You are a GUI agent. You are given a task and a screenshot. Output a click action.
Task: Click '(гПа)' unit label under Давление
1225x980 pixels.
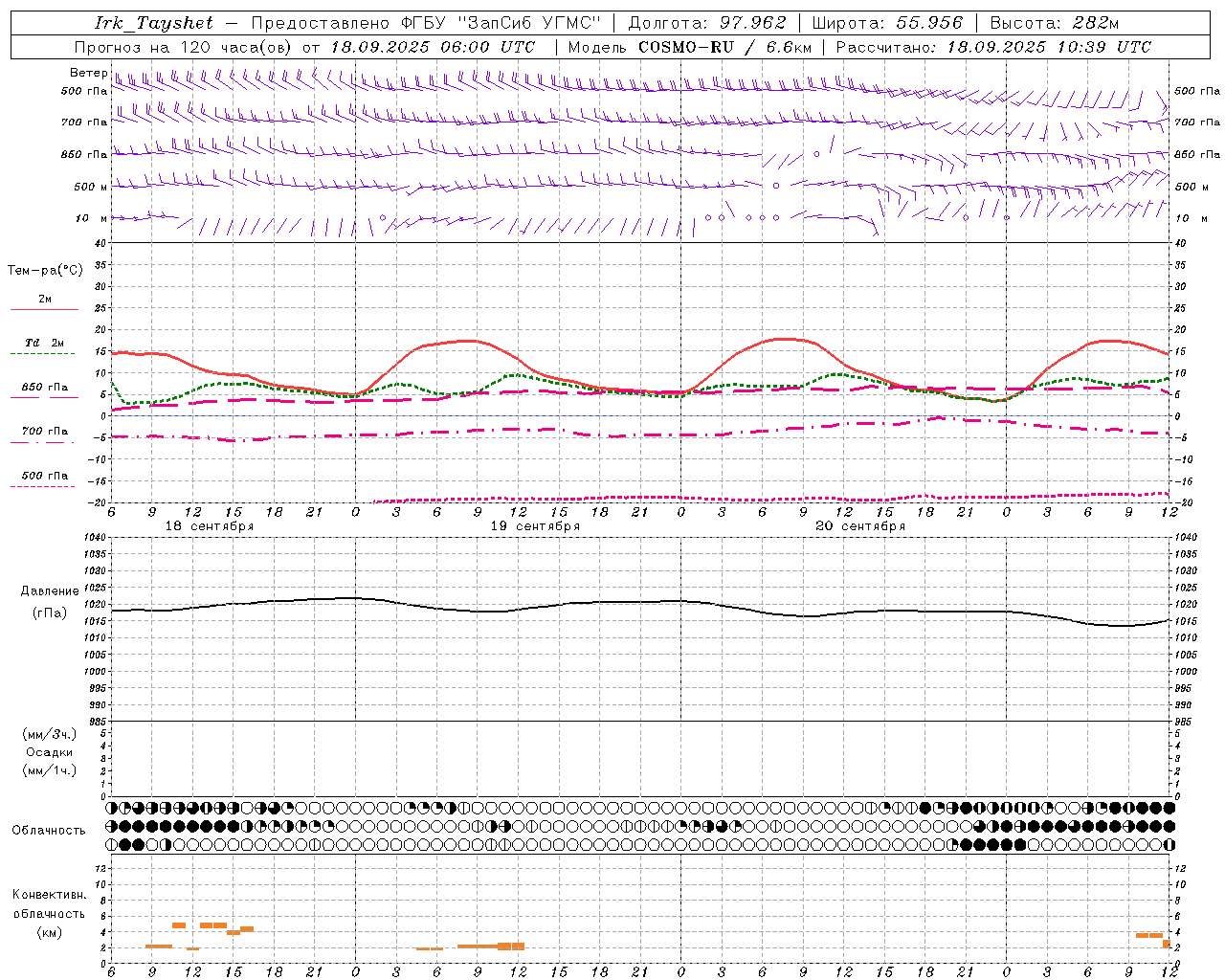(50, 612)
